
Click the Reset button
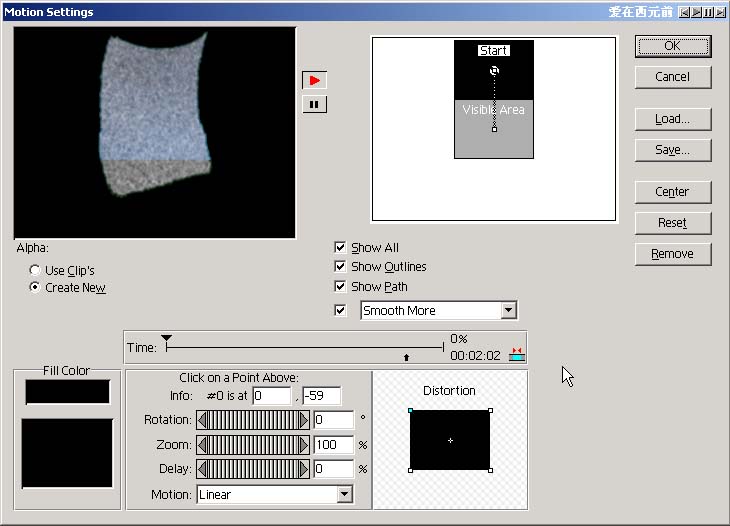673,223
